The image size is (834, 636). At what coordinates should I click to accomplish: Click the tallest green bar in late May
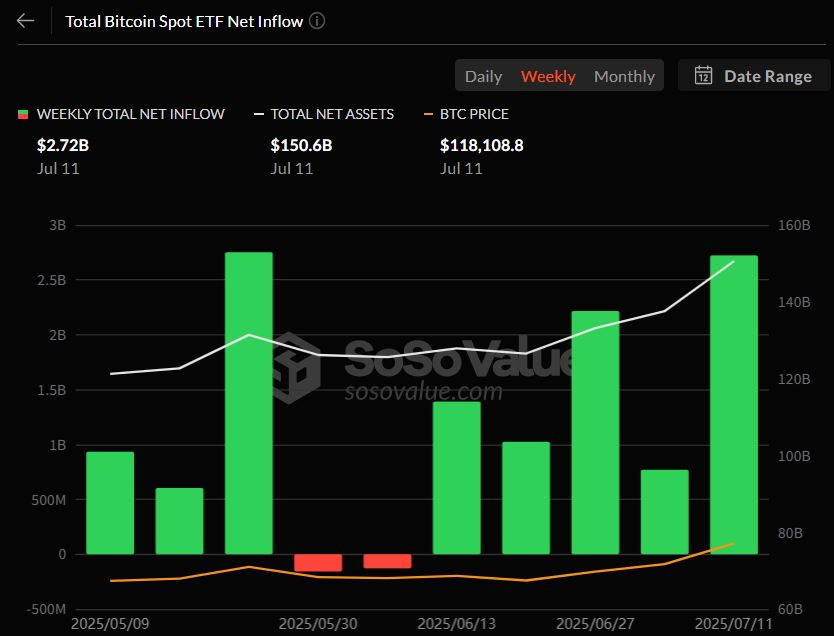click(x=249, y=402)
